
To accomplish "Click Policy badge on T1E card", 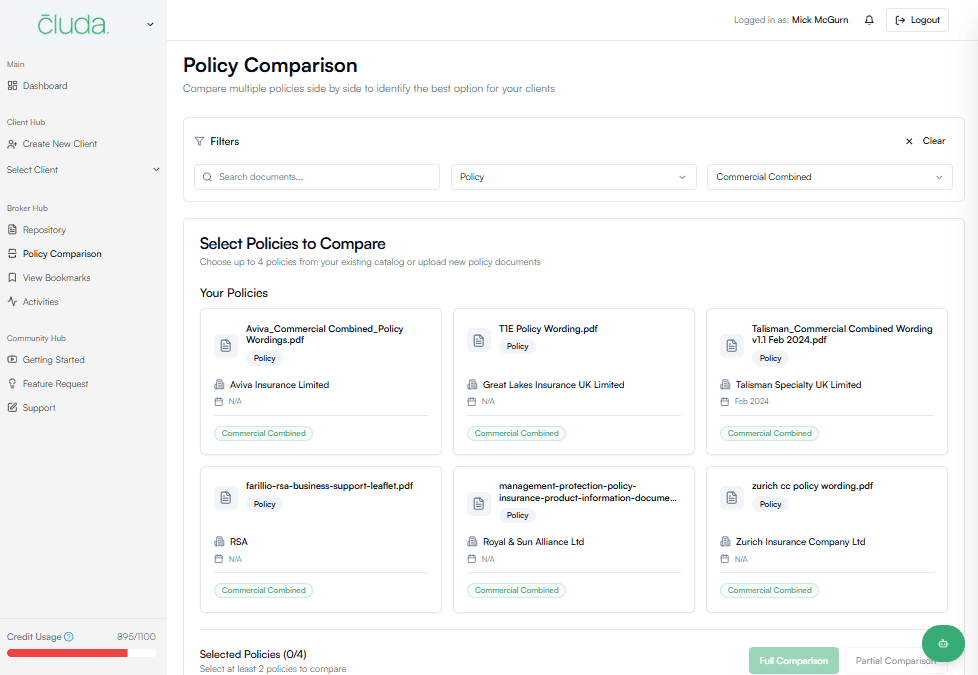I will tap(517, 346).
